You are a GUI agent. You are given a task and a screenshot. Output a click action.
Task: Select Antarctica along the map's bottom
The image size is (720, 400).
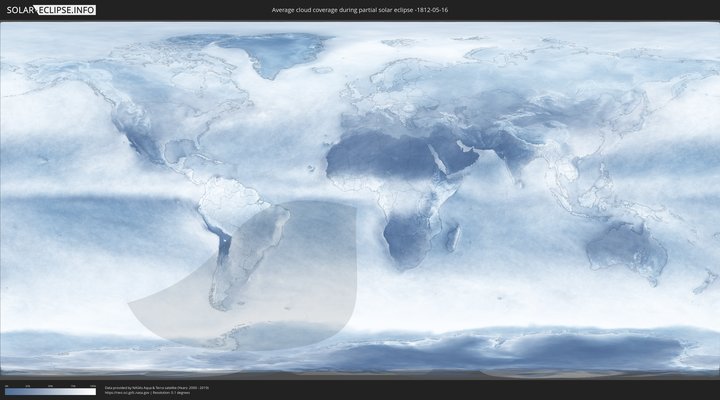click(400, 360)
